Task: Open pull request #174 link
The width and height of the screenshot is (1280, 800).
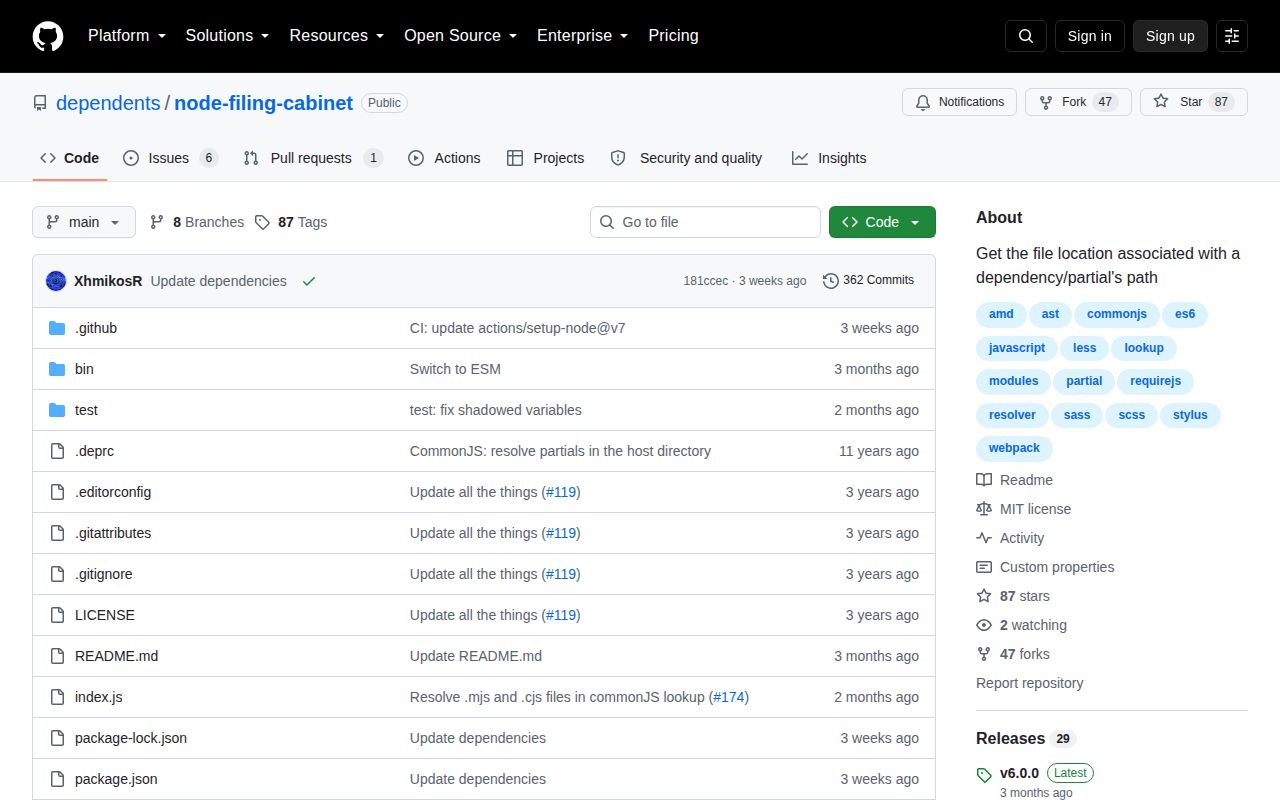Action: coord(729,697)
